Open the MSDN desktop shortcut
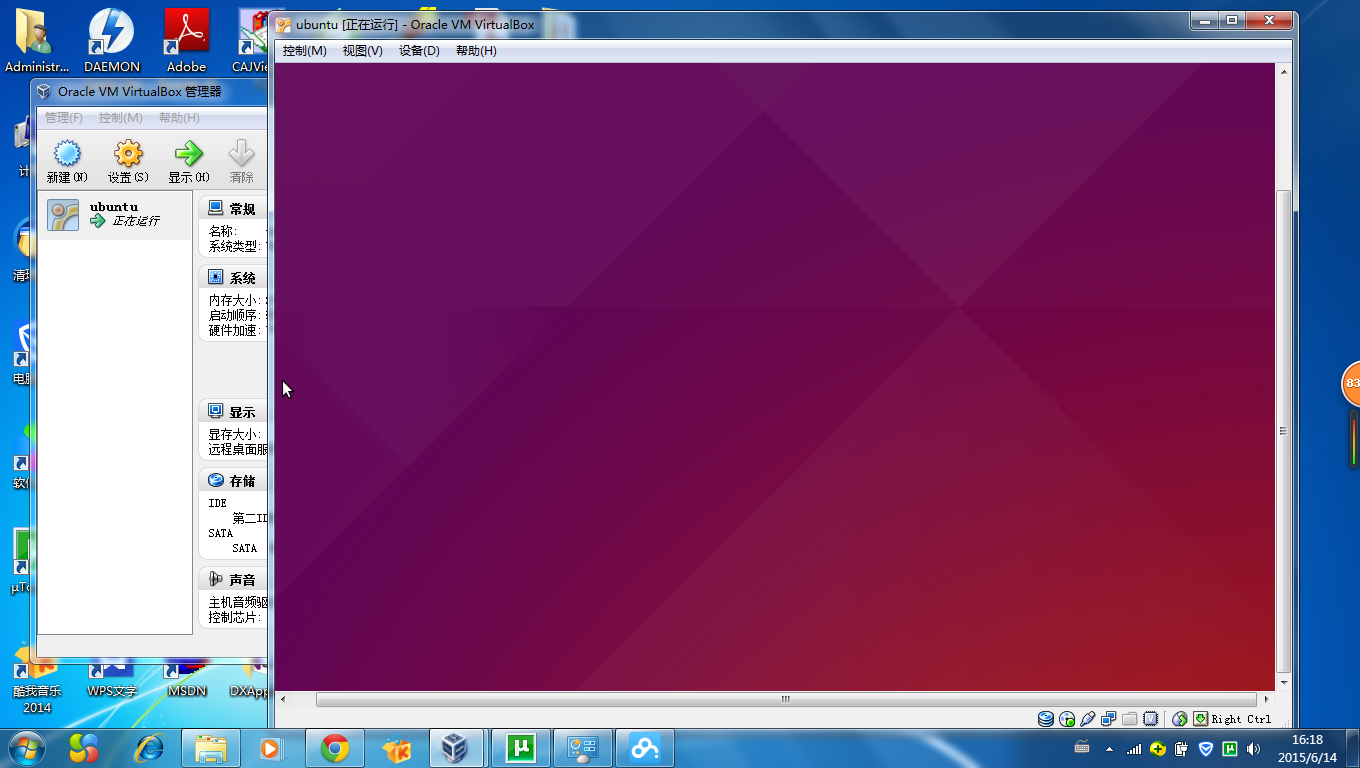 tap(187, 681)
